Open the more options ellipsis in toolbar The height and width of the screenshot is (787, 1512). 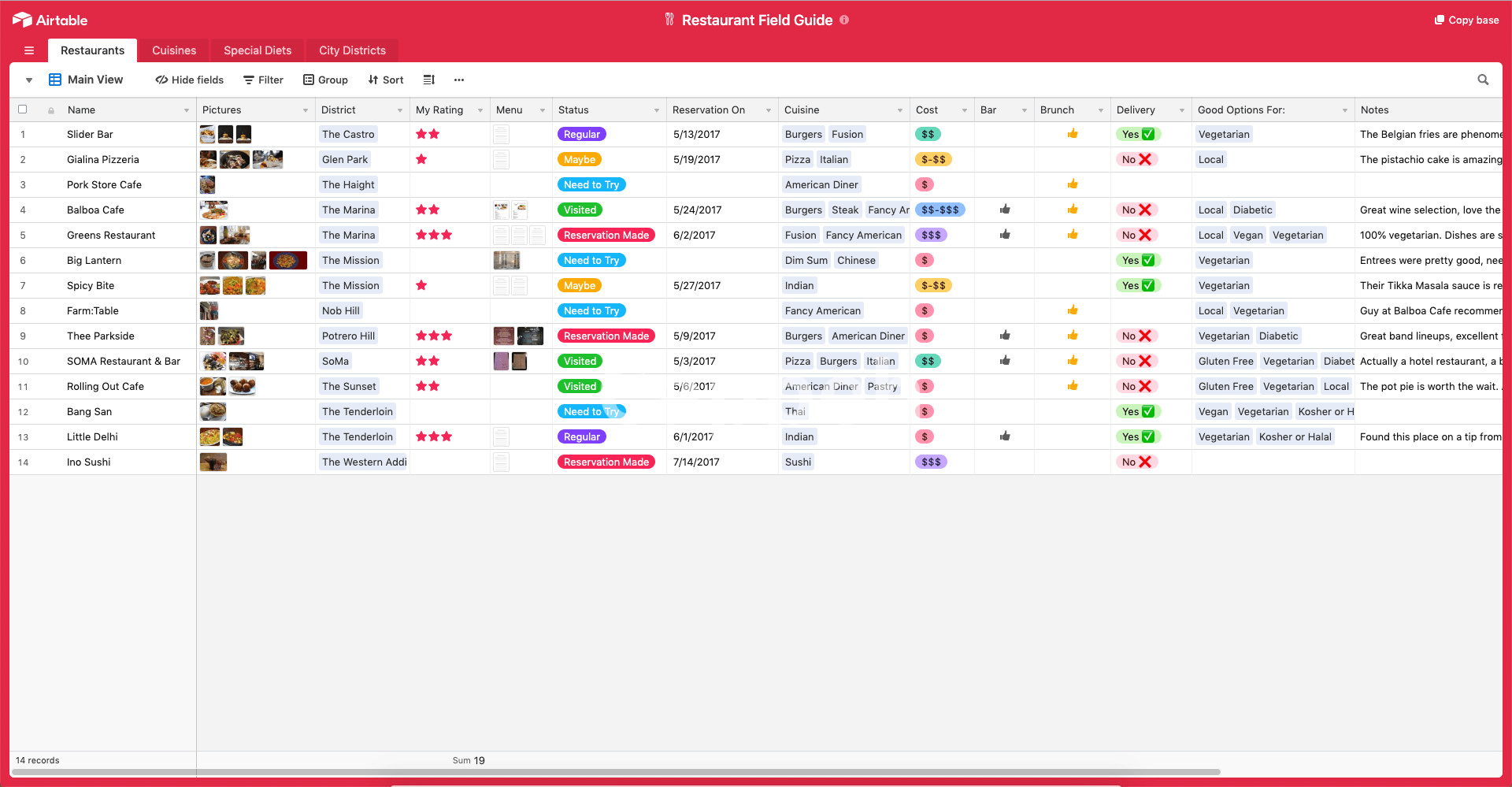click(x=459, y=80)
